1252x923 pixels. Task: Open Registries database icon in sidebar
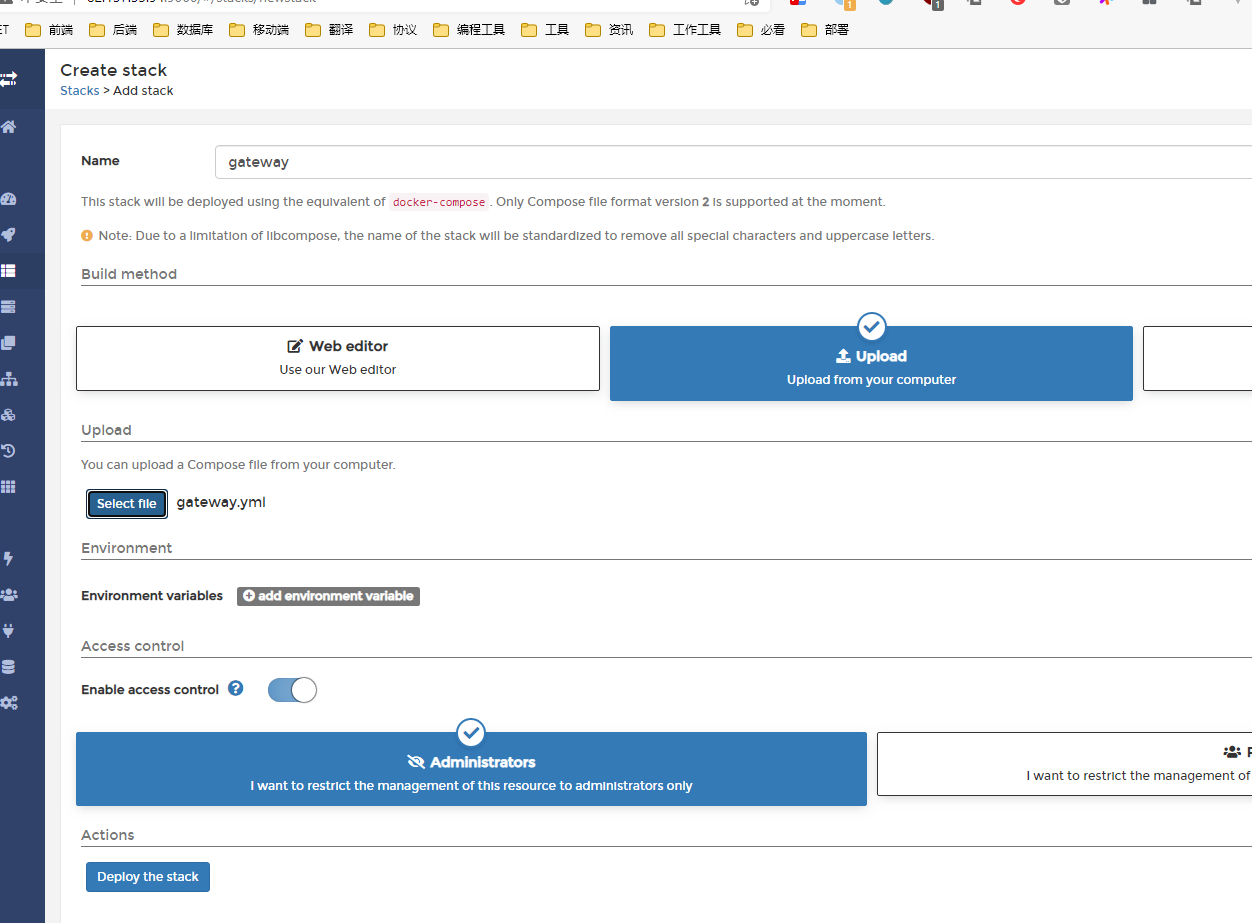coord(8,667)
